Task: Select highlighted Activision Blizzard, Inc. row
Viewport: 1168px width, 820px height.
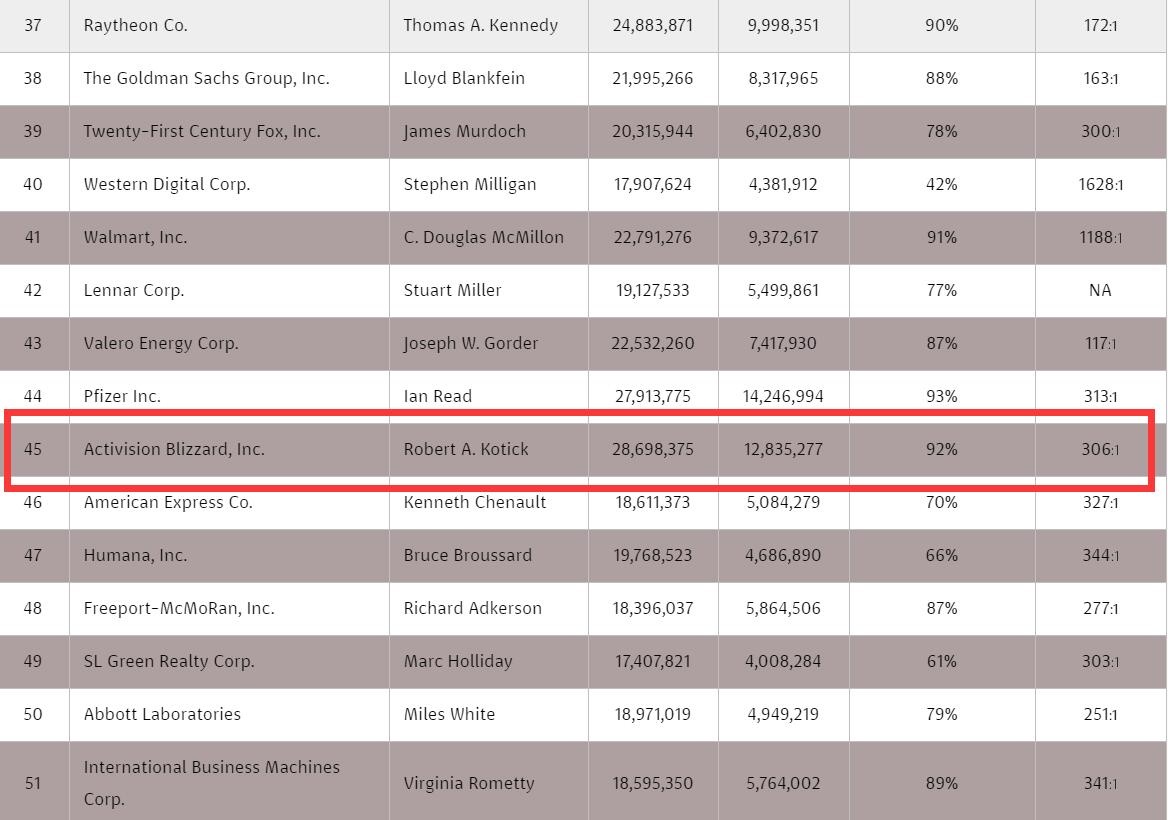Action: (x=580, y=449)
